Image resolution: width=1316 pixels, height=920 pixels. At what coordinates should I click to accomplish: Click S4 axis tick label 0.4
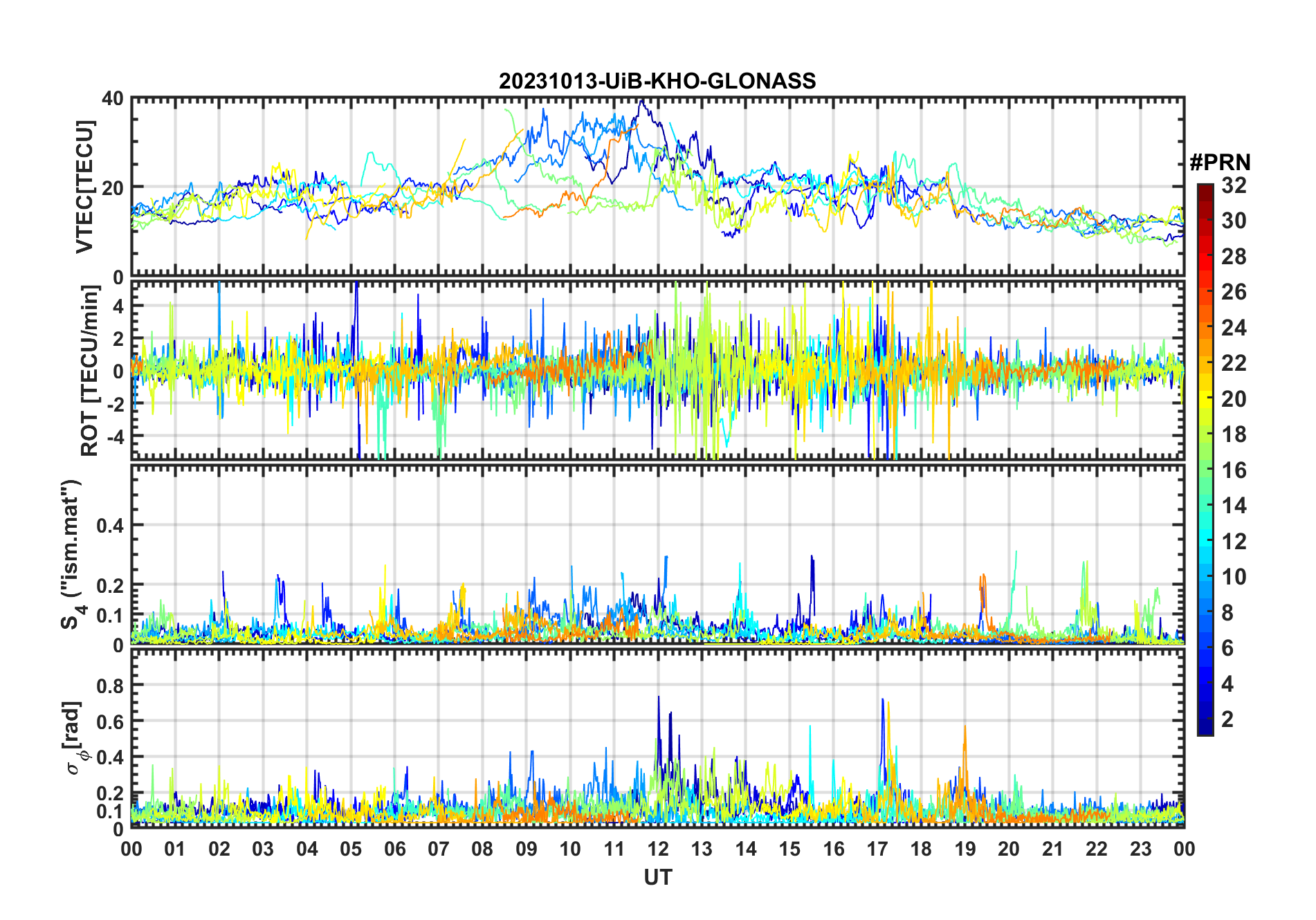(110, 526)
